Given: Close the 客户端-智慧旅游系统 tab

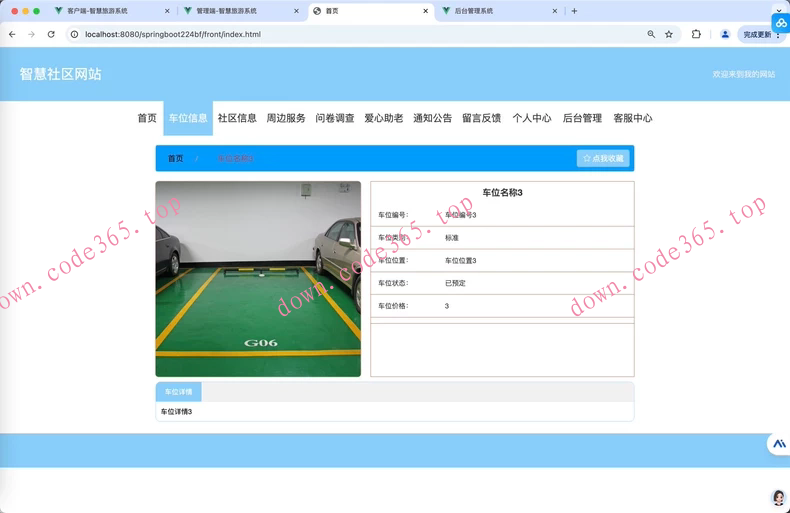Looking at the screenshot, I should [x=167, y=11].
